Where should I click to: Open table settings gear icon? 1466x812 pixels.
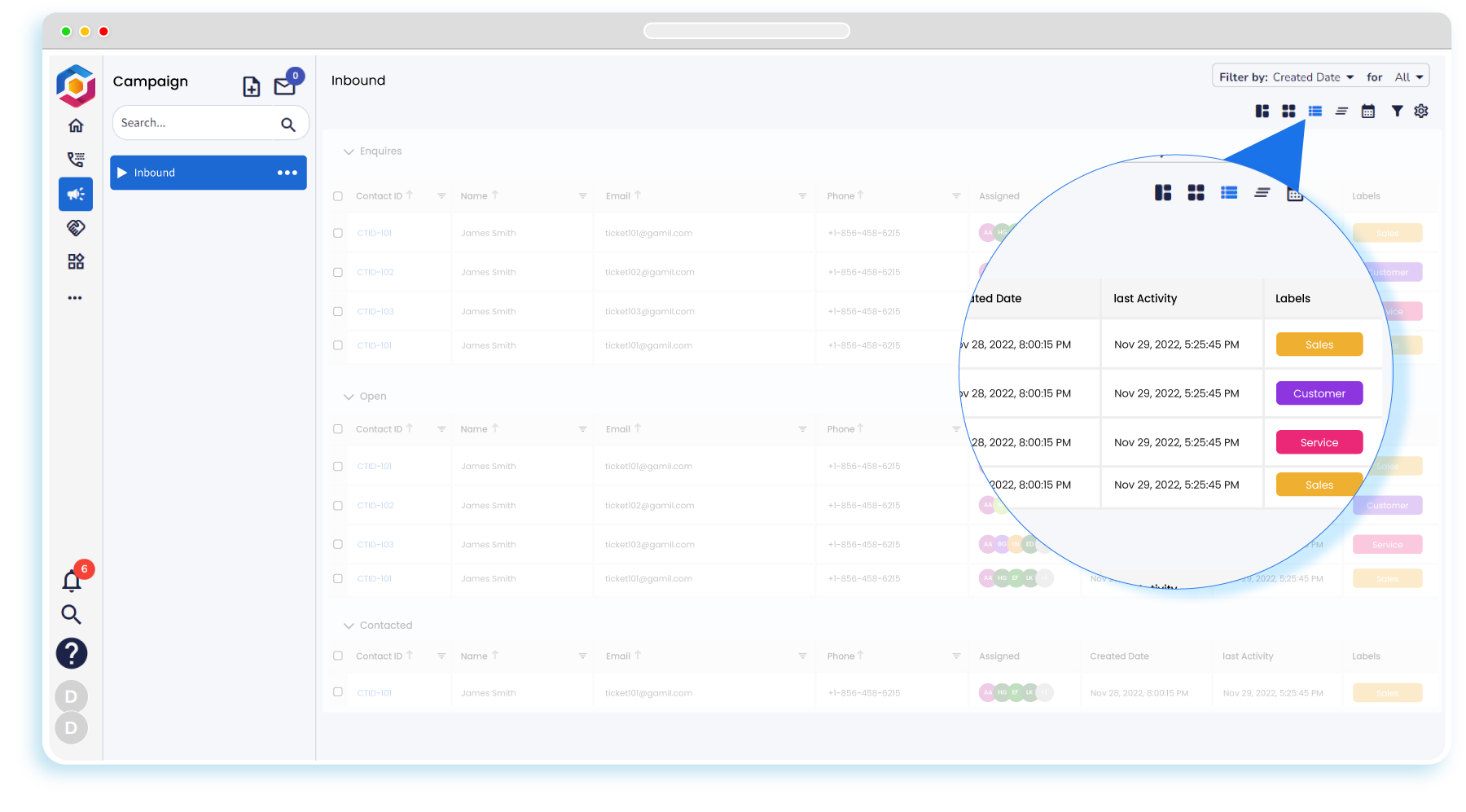[x=1421, y=111]
